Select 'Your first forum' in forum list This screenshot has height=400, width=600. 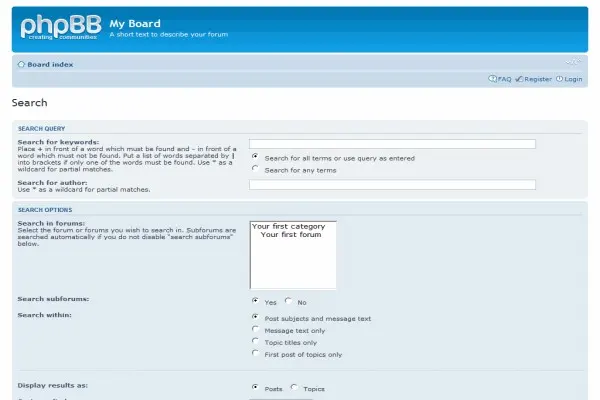tap(291, 235)
